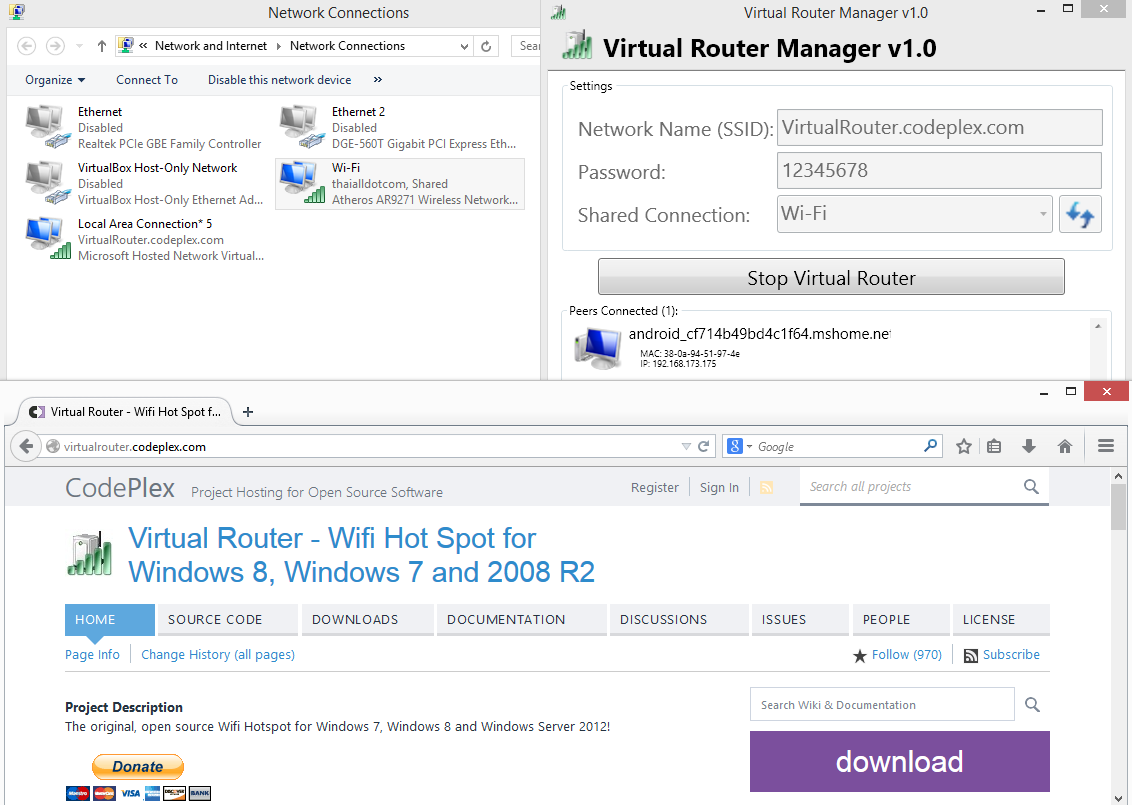The image size is (1132, 805).
Task: Switch to the DOWNLOADS tab
Action: pos(355,620)
